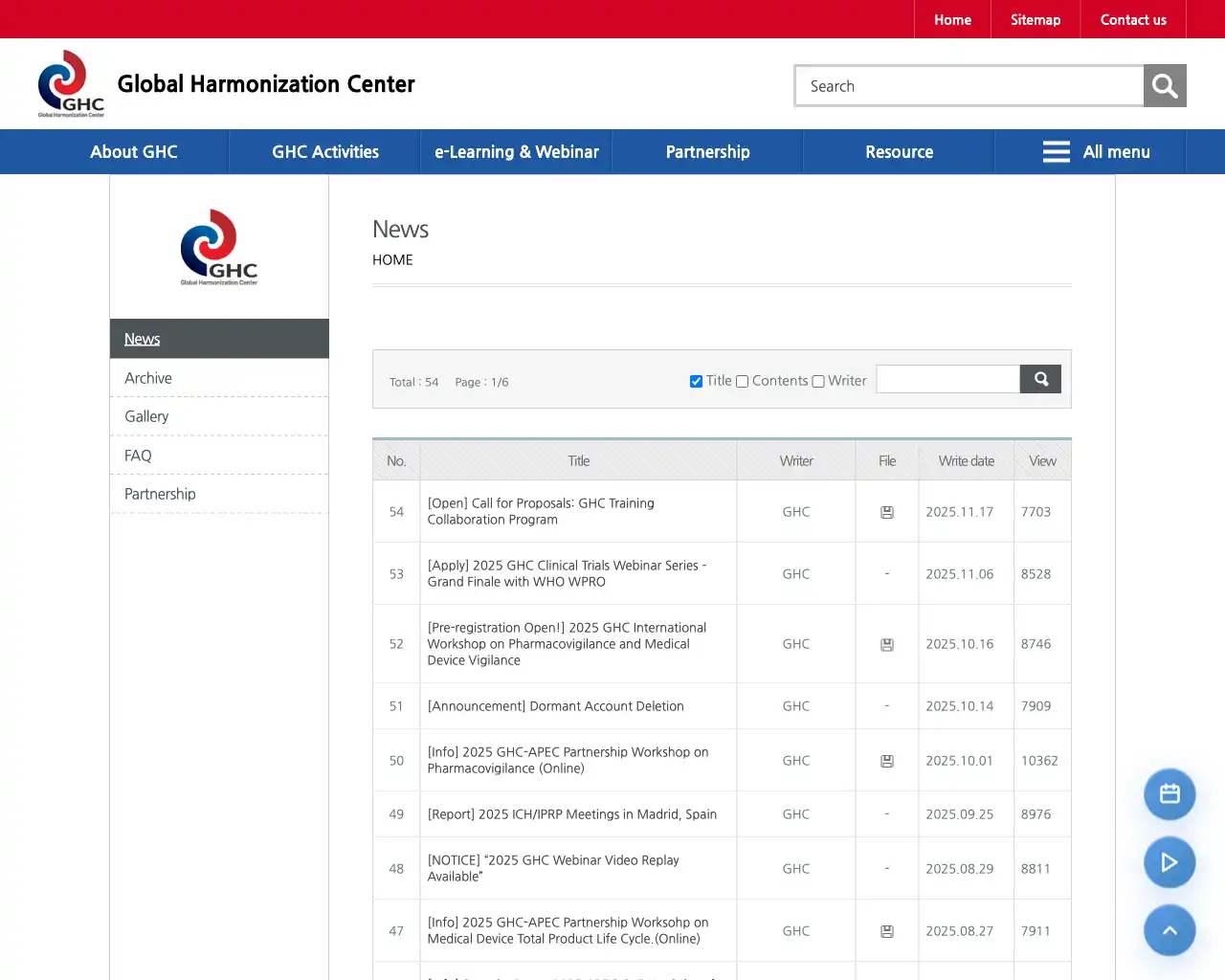1225x980 pixels.
Task: Click the scroll-to-top arrow button
Action: click(x=1169, y=930)
